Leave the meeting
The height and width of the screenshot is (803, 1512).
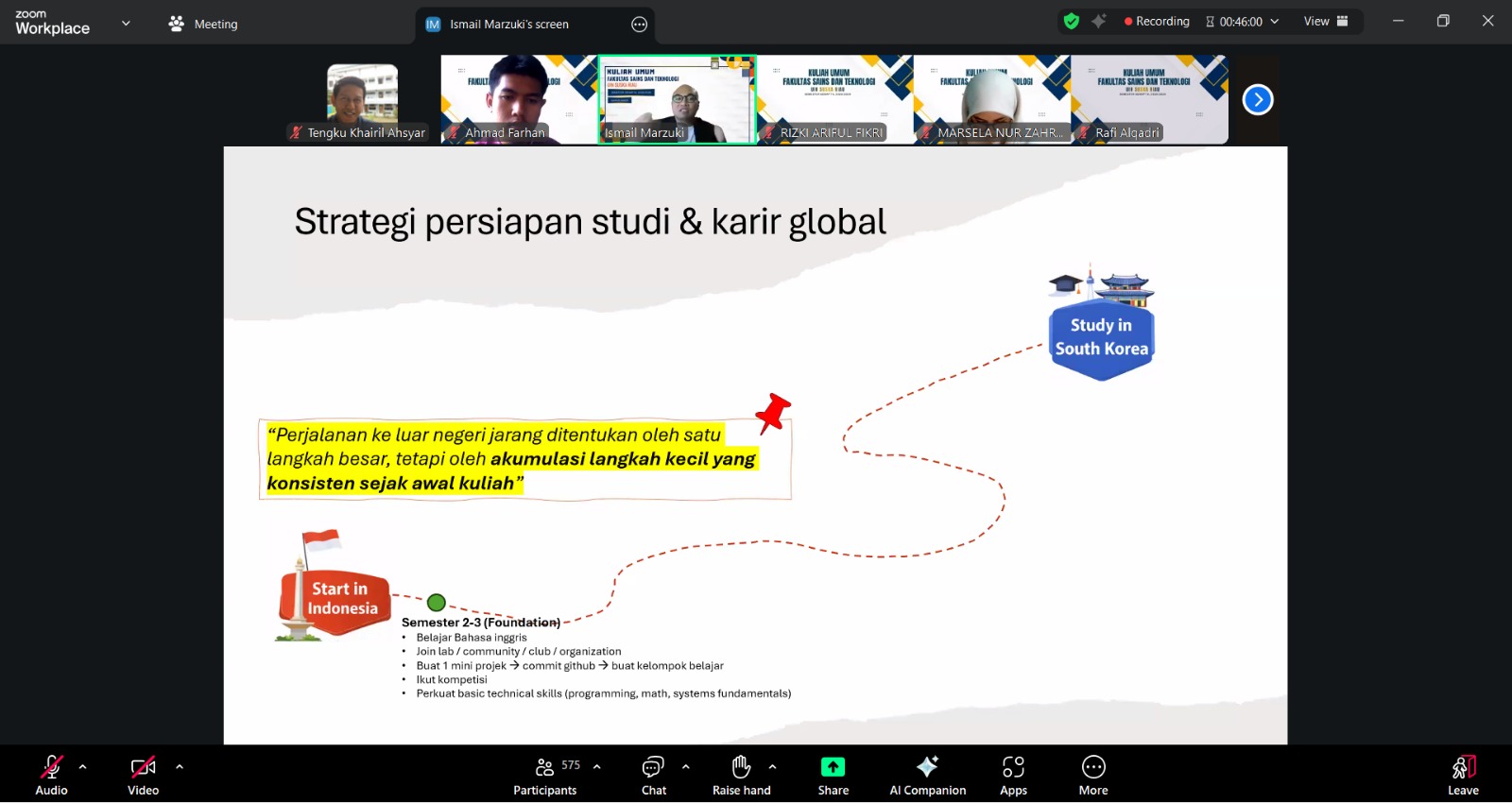coord(1462,774)
